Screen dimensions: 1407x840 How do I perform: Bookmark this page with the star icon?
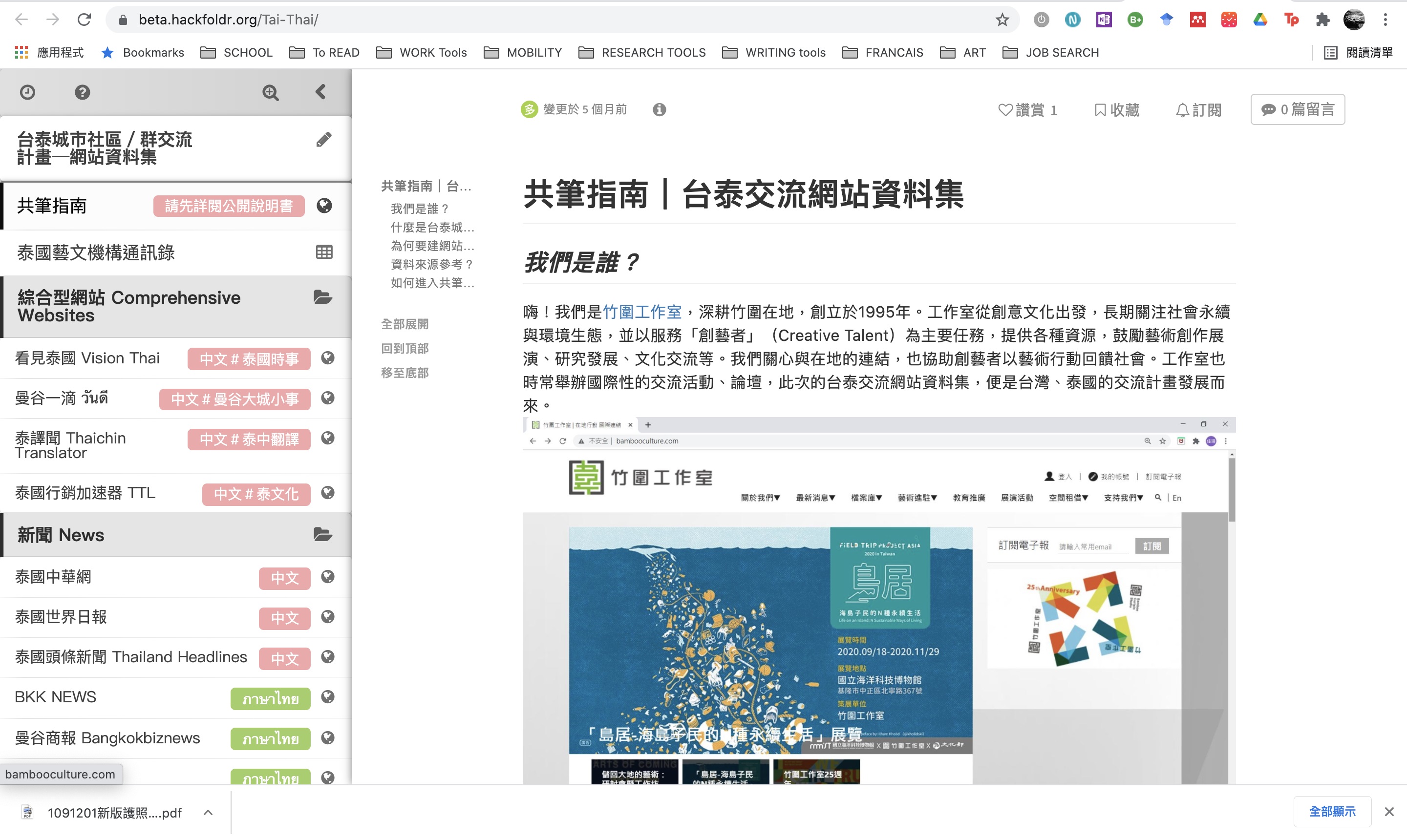[x=1002, y=20]
